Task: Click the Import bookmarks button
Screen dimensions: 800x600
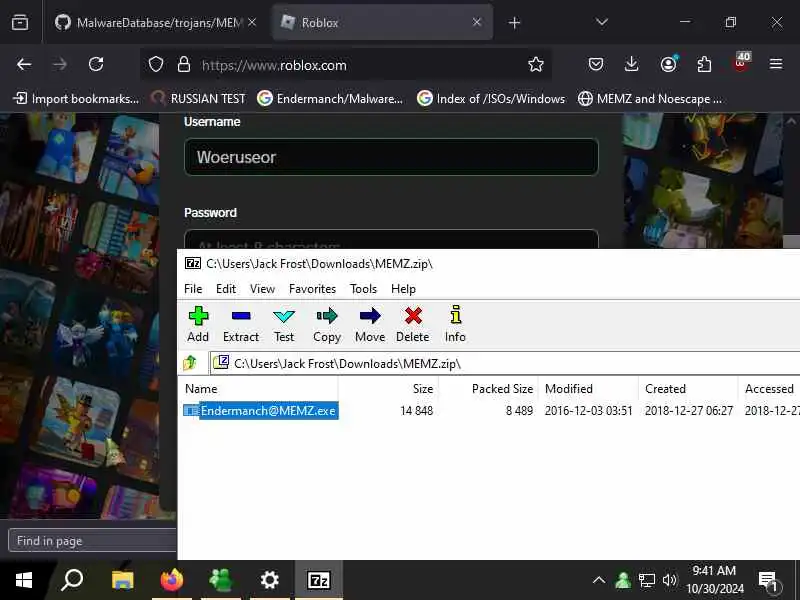Action: pos(76,98)
